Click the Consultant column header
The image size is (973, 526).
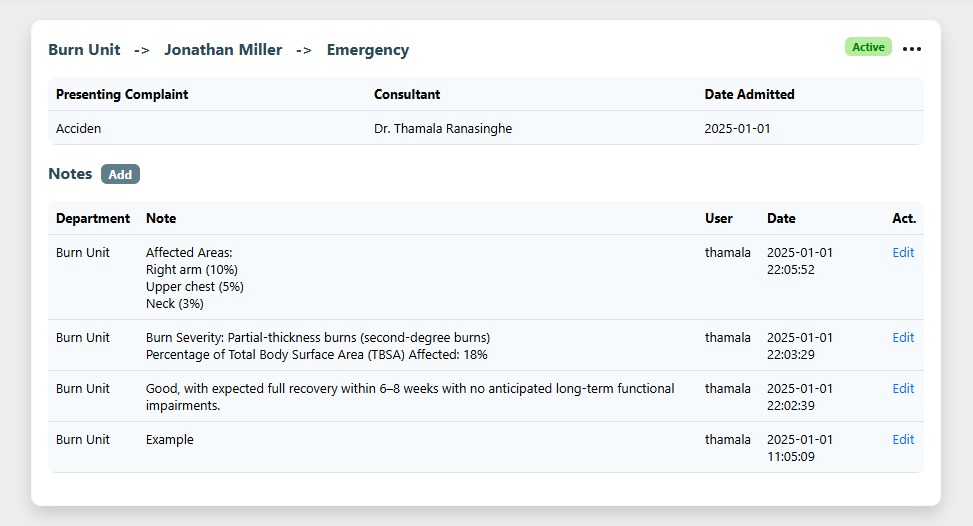pyautogui.click(x=407, y=95)
